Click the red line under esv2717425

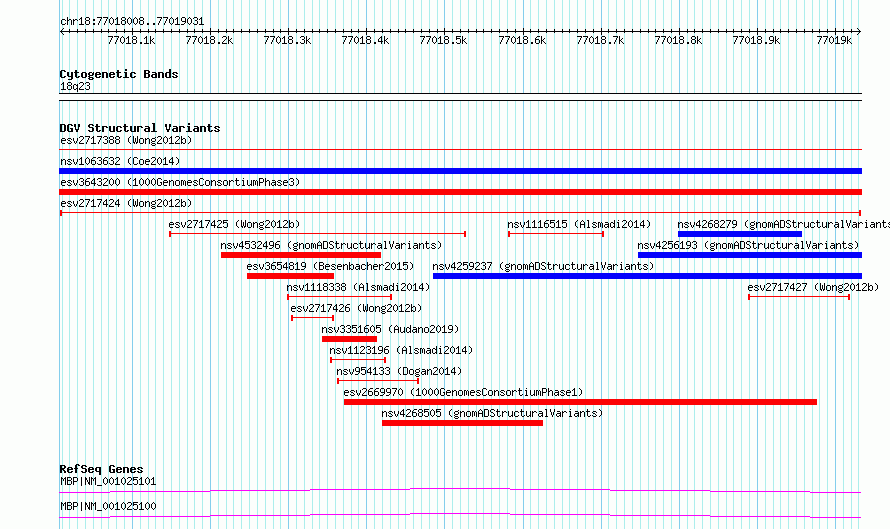317,234
